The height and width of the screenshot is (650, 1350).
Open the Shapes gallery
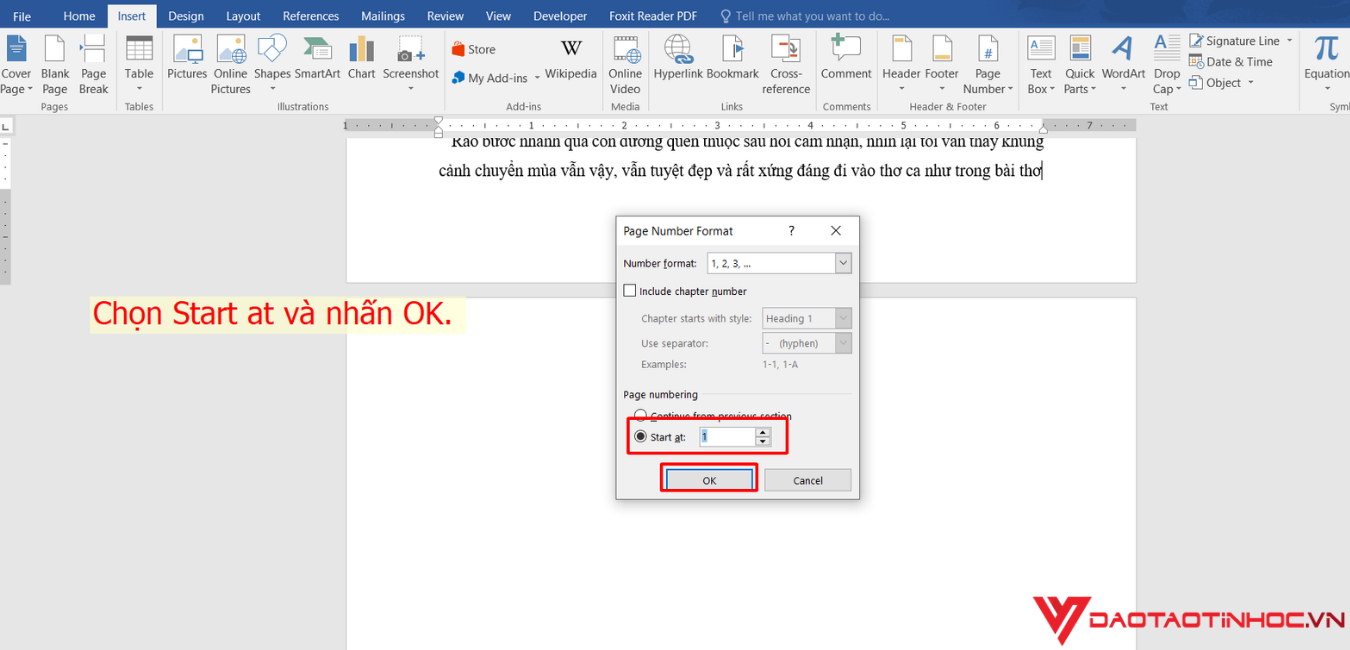tap(272, 65)
